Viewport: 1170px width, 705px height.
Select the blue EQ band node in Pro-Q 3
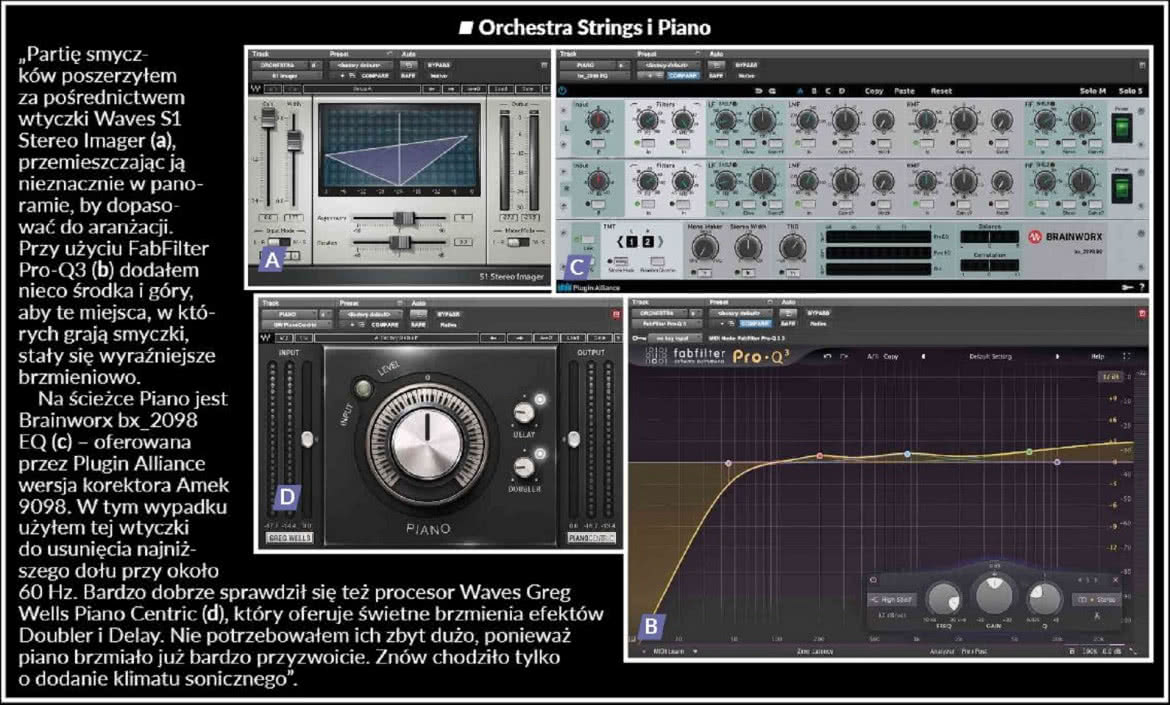pos(907,454)
